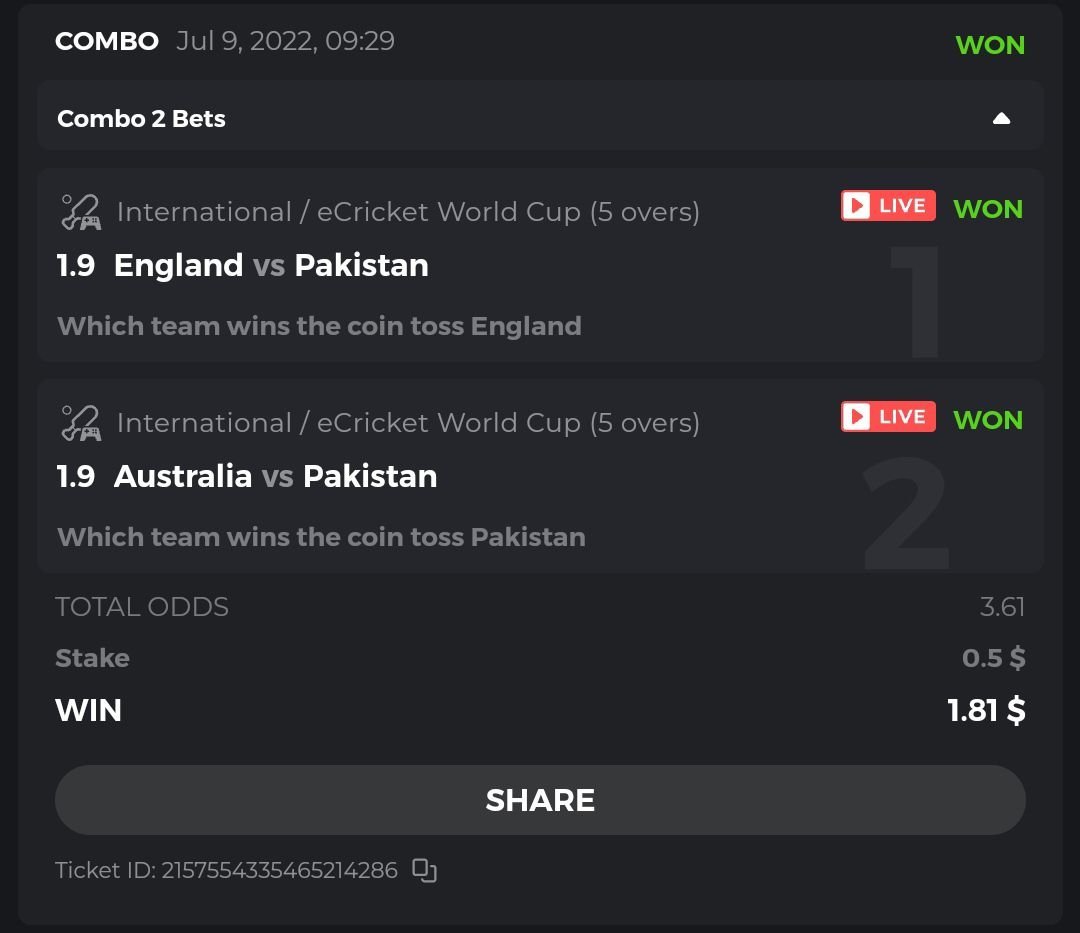This screenshot has width=1080, height=933.
Task: Click the Combo 2 Bets header
Action: [141, 119]
